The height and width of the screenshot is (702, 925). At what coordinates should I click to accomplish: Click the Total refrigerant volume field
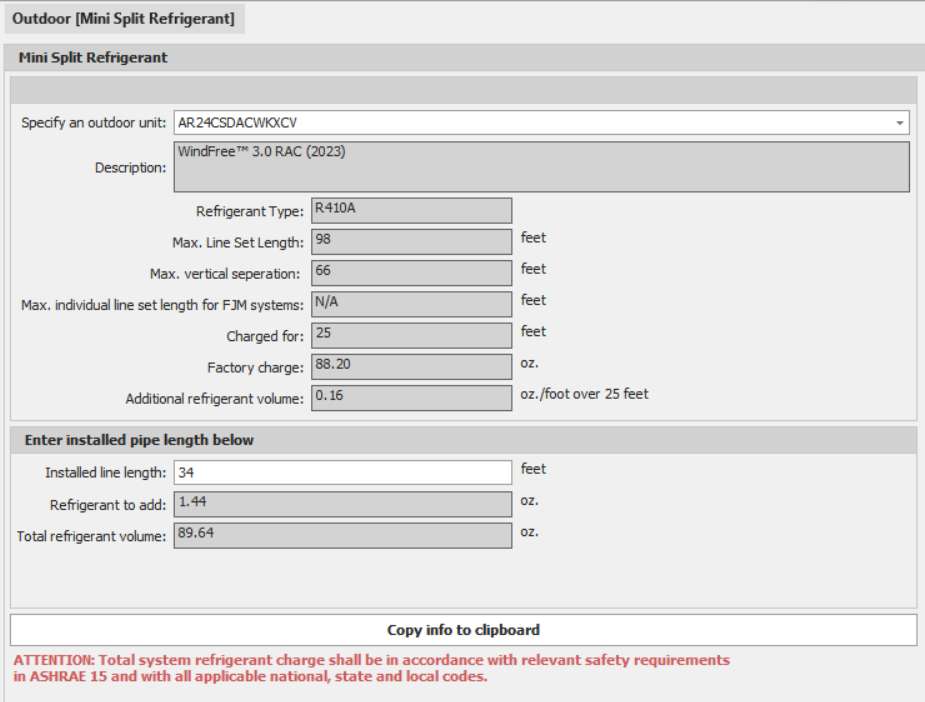[342, 536]
